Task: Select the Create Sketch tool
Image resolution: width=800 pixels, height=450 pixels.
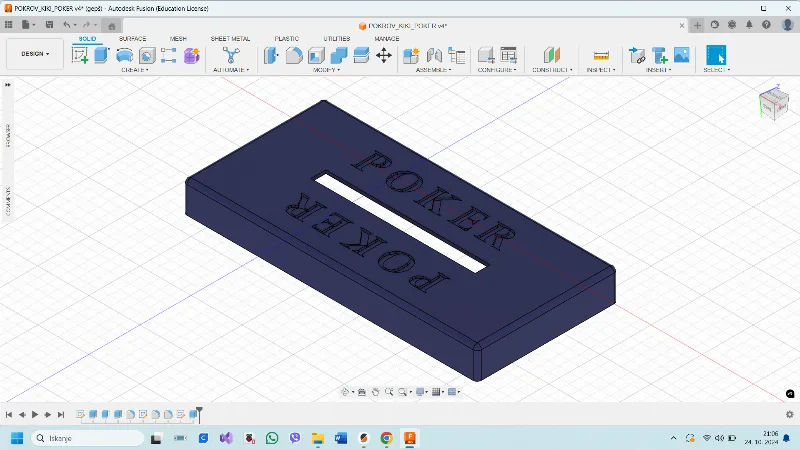Action: coord(80,55)
